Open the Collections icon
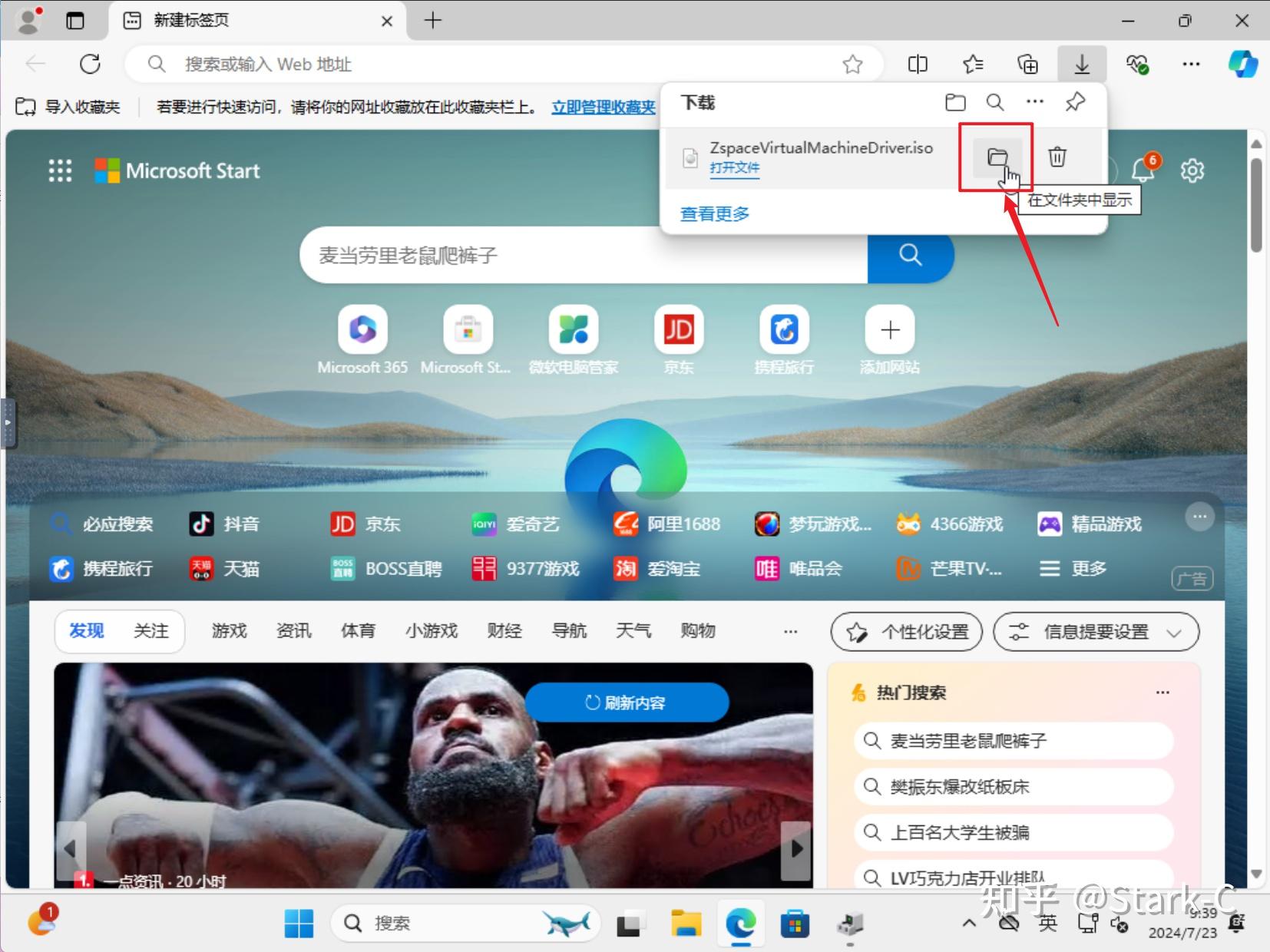Viewport: 1270px width, 952px height. tap(1027, 64)
